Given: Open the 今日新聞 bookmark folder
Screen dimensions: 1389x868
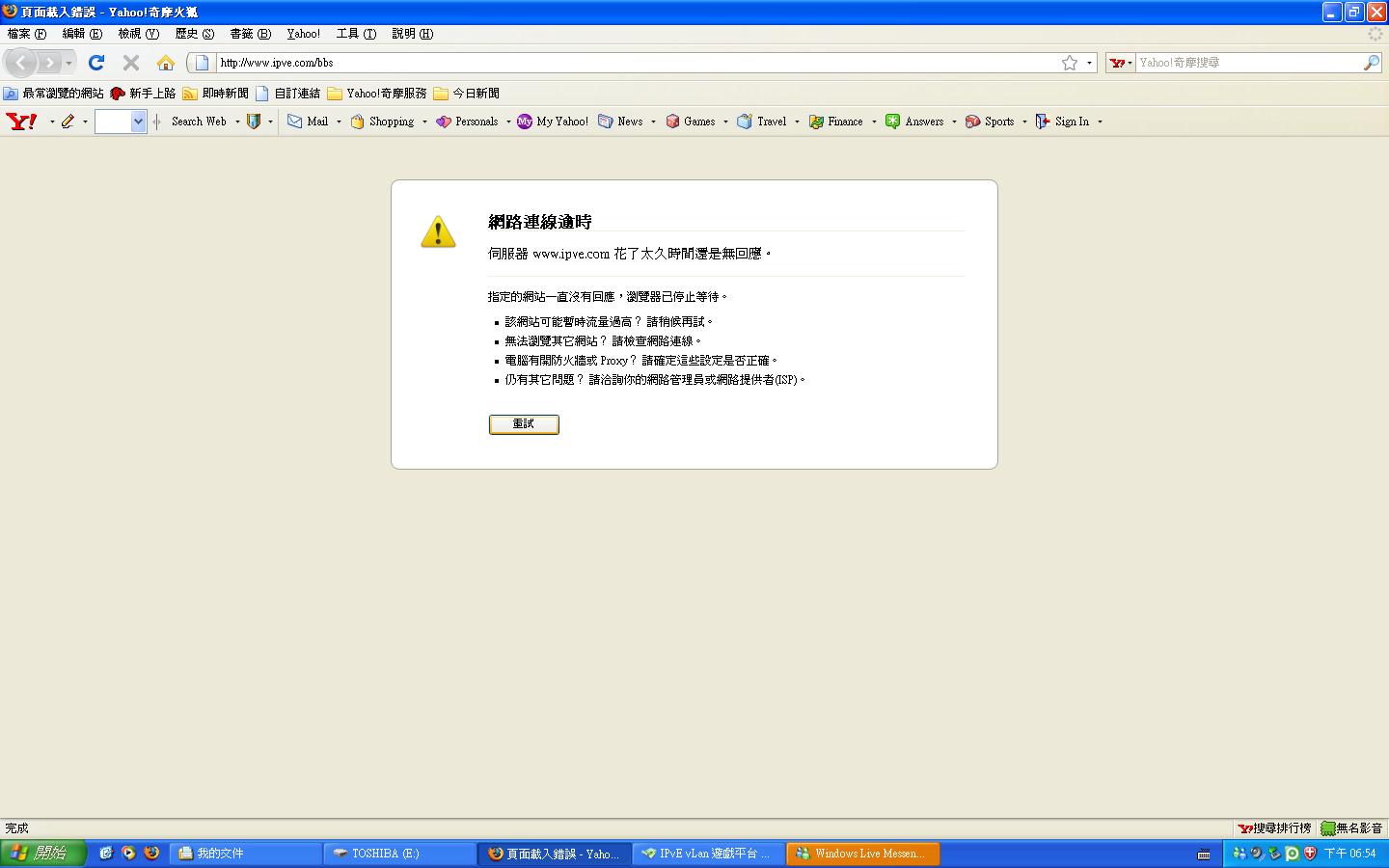Looking at the screenshot, I should tap(467, 94).
